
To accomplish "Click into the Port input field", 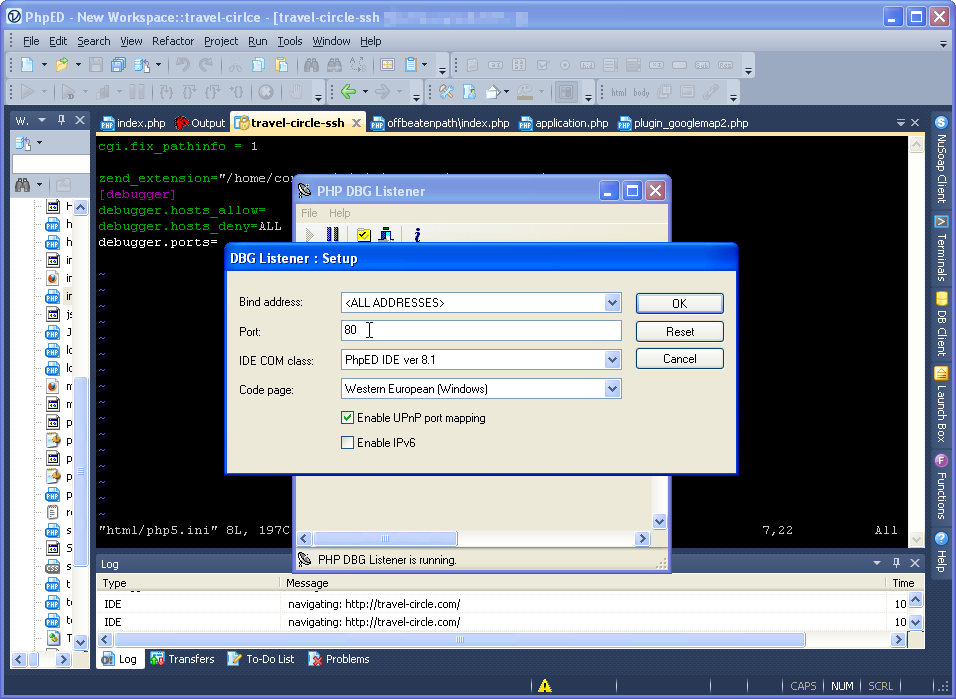I will click(480, 330).
